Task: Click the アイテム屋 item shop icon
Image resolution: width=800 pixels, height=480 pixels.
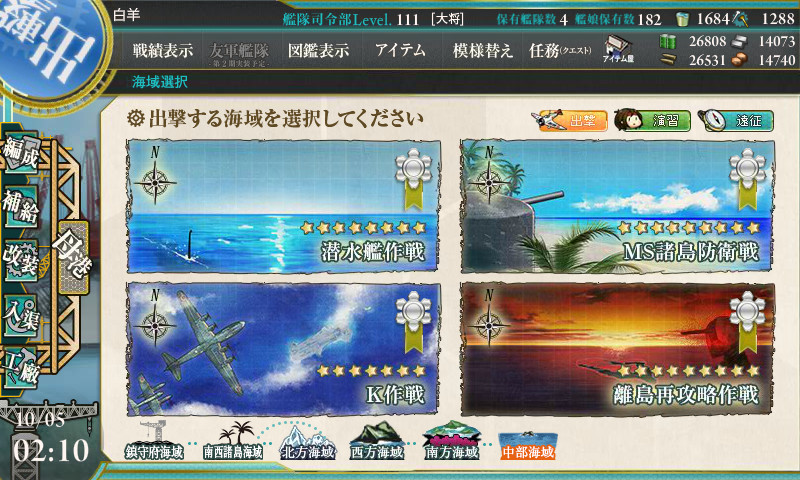Action: tap(618, 49)
